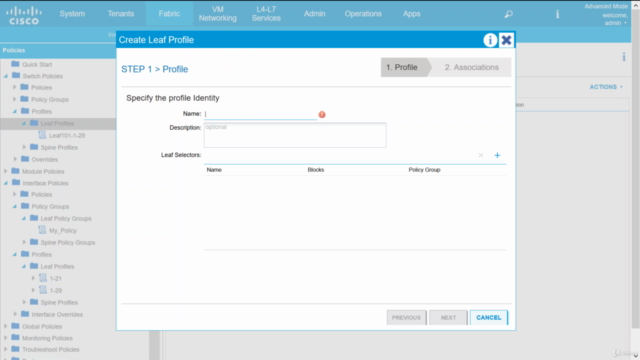Click the NEXT button
Viewport: 640px width, 360px height.
click(448, 318)
